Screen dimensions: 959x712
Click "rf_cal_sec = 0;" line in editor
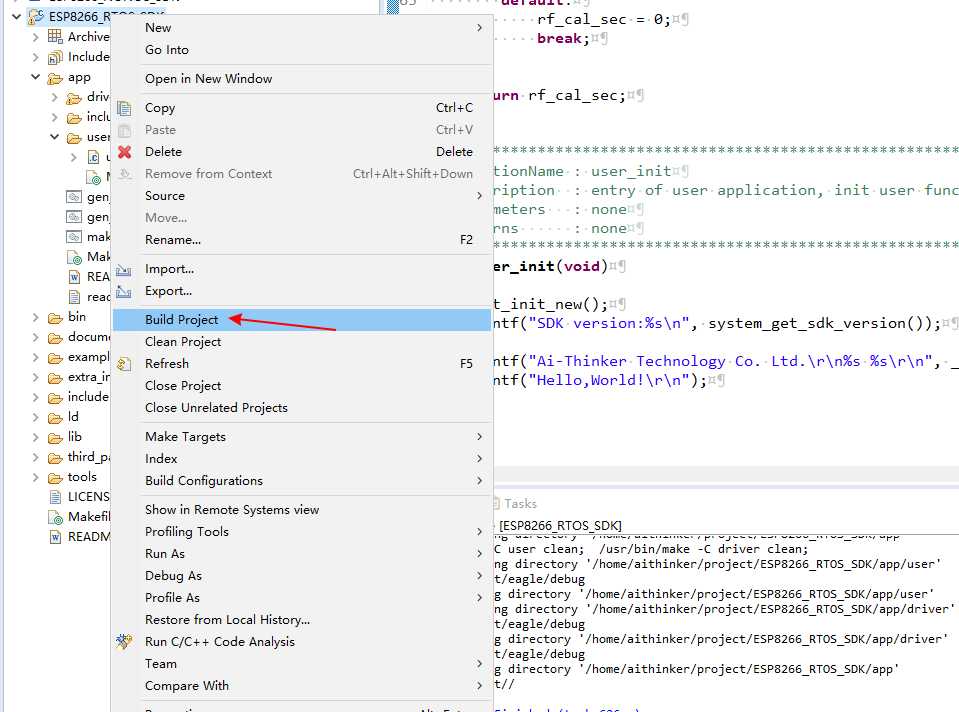(604, 20)
